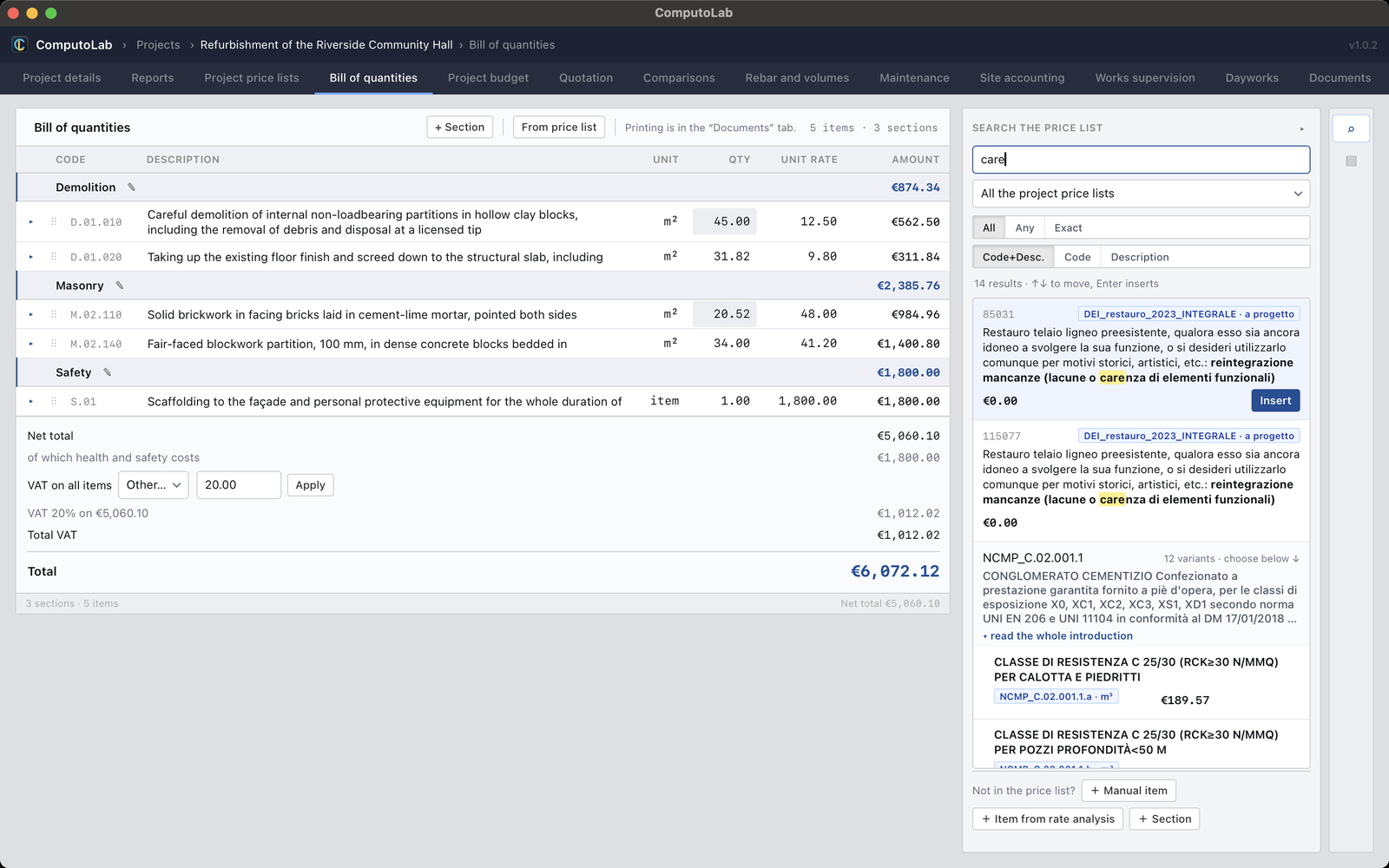
Task: Click the ComputoLab logo icon
Action: pyautogui.click(x=19, y=44)
